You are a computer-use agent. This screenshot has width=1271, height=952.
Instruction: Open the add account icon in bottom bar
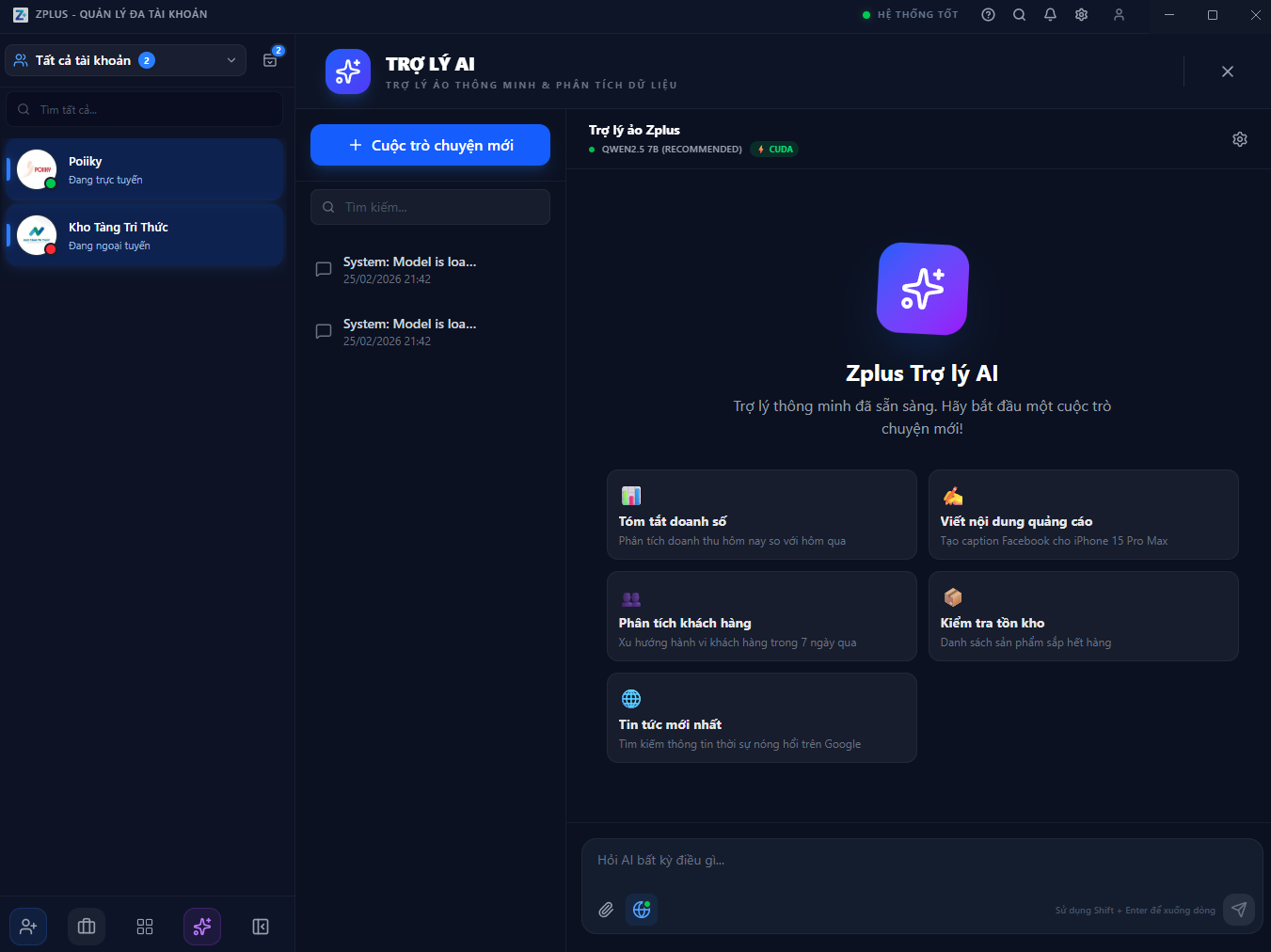click(28, 927)
